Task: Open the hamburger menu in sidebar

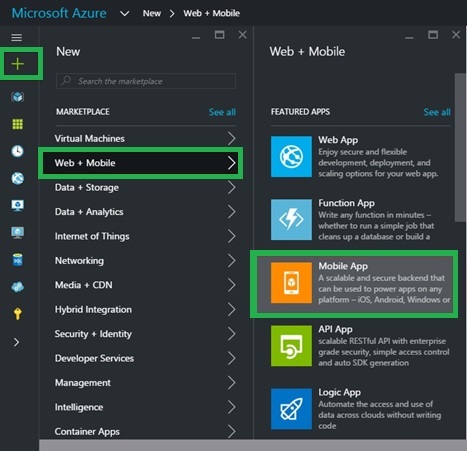Action: [17, 37]
